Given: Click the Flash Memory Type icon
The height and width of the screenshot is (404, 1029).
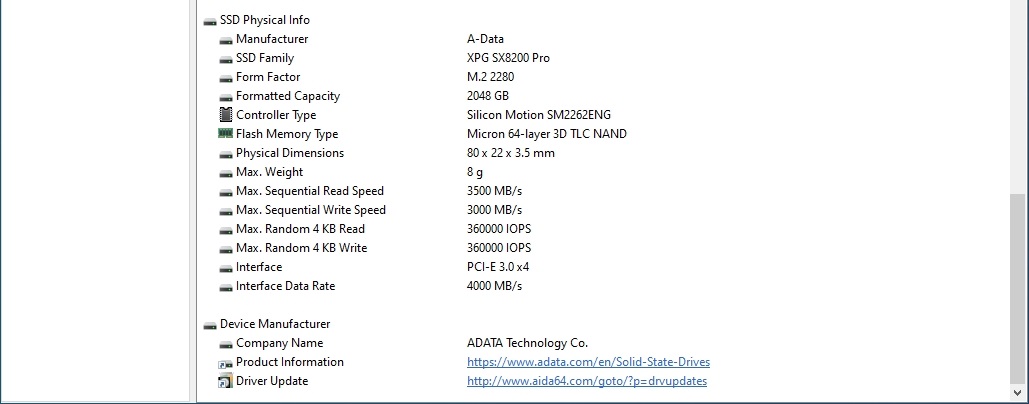Looking at the screenshot, I should 226,133.
